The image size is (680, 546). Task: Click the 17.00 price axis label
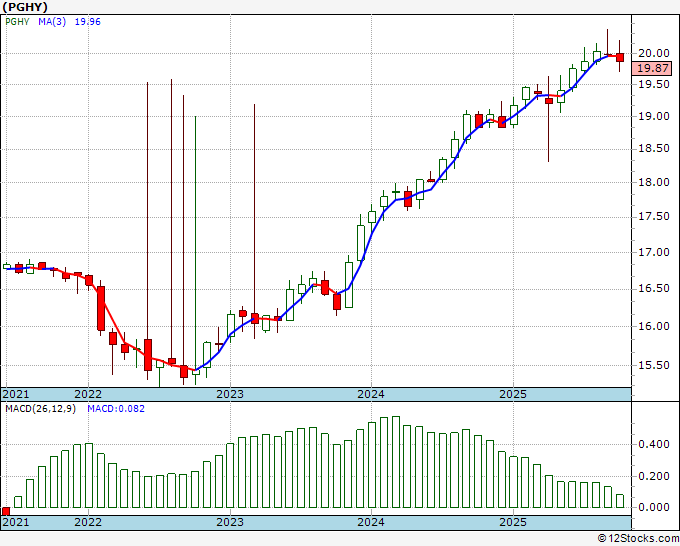click(x=654, y=252)
